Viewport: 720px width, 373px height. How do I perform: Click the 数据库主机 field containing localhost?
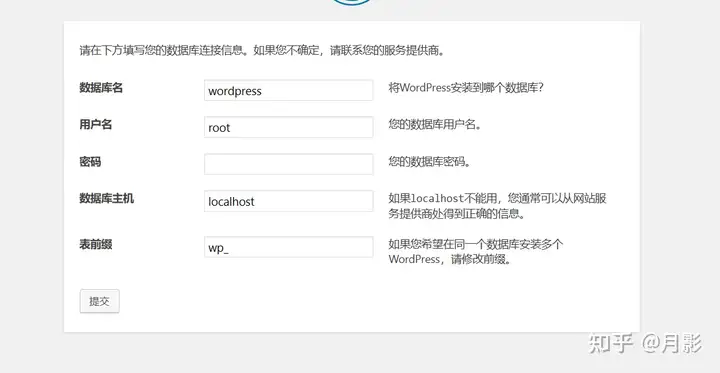(x=288, y=201)
